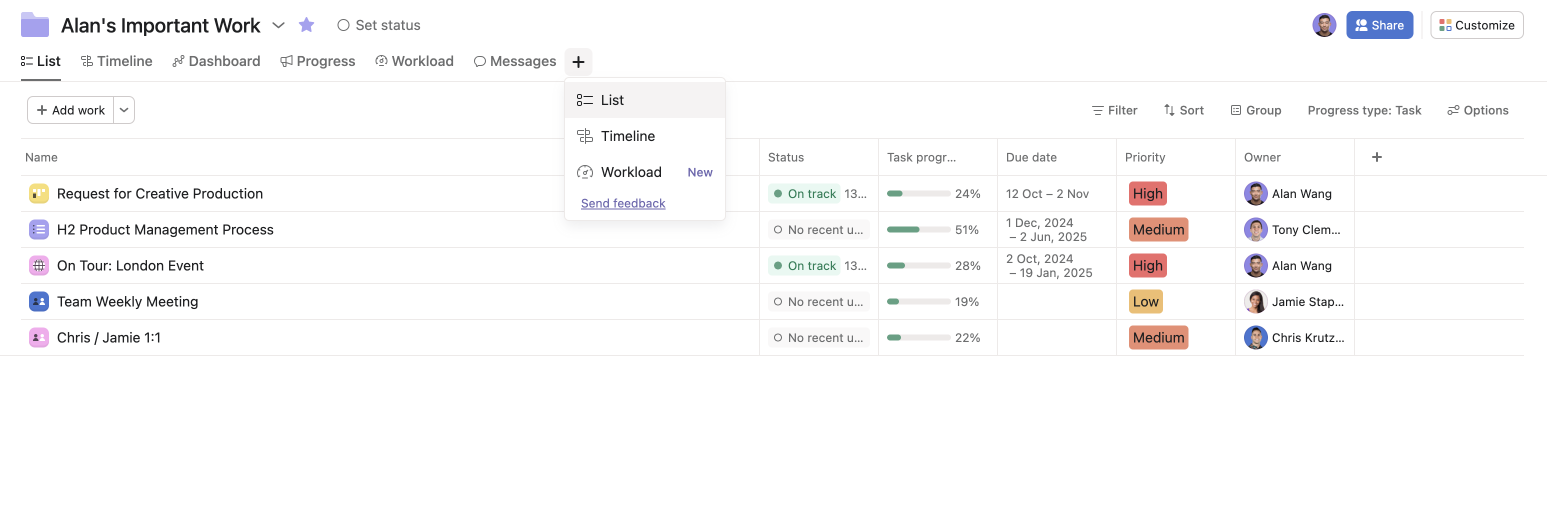Click the Share button
This screenshot has height=530, width=1547.
pyautogui.click(x=1379, y=25)
